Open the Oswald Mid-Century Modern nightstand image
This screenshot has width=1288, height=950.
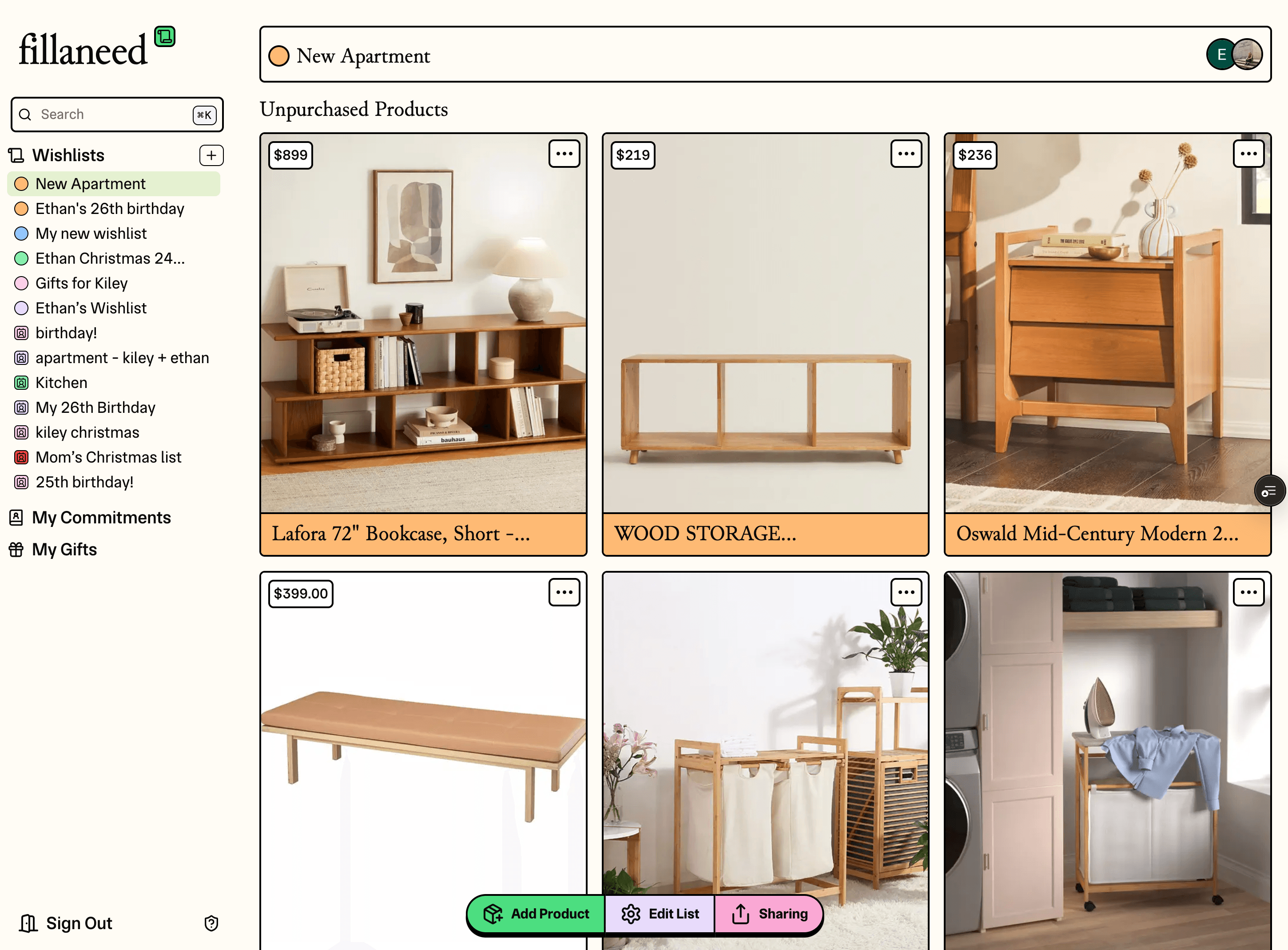point(1107,323)
